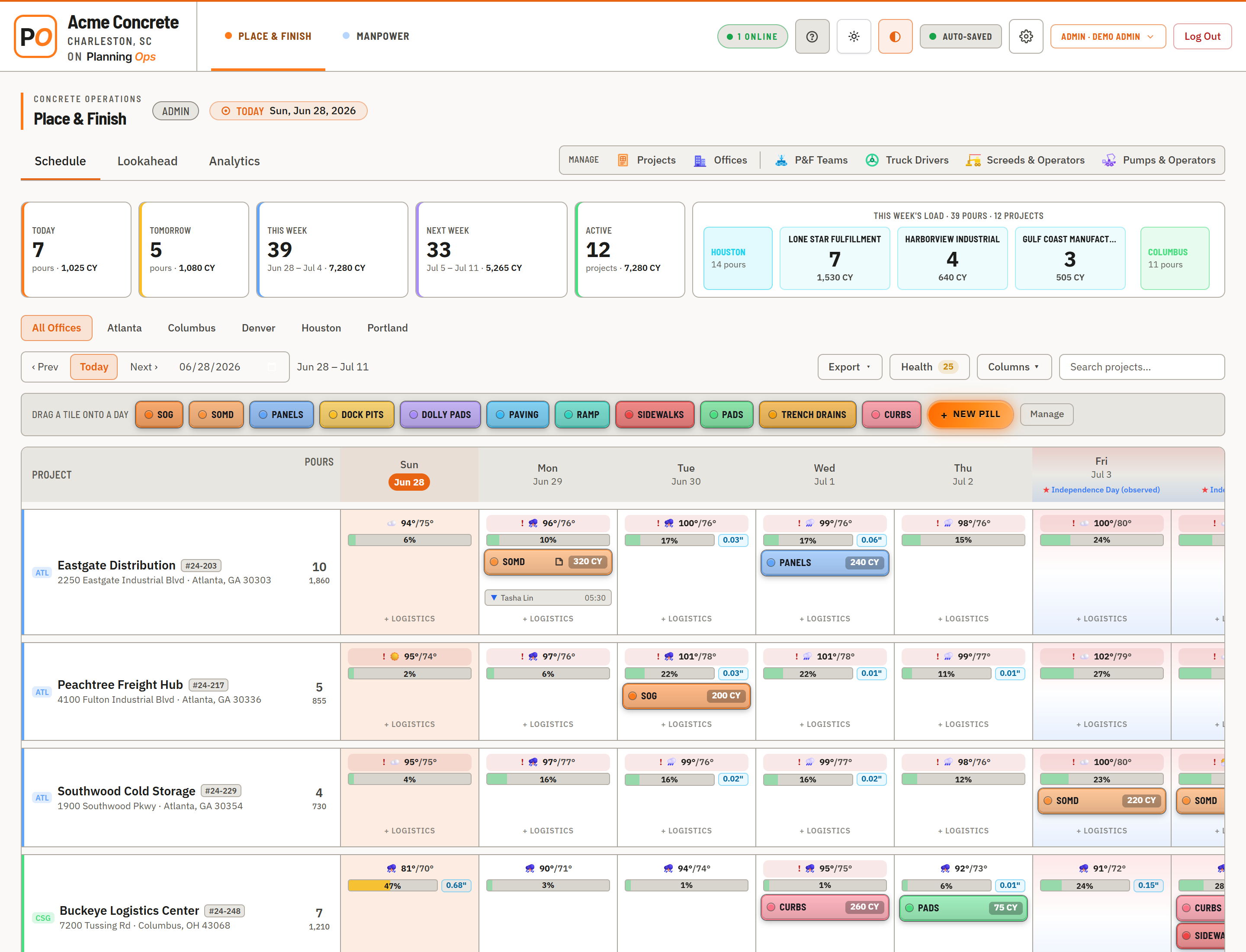Open the Export dropdown
This screenshot has height=952, width=1246.
click(849, 367)
